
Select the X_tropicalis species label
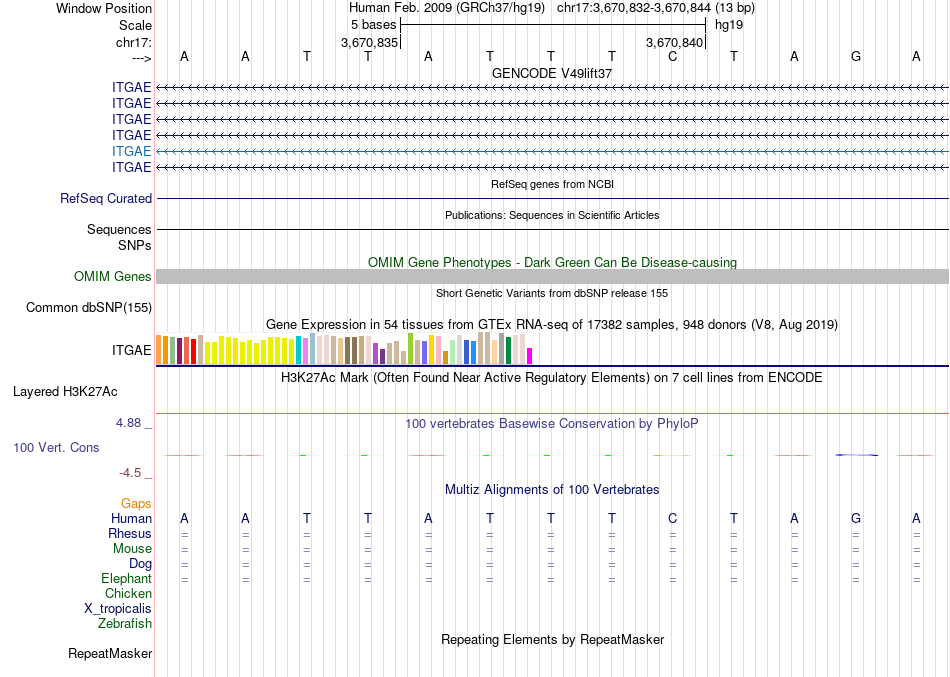(118, 609)
